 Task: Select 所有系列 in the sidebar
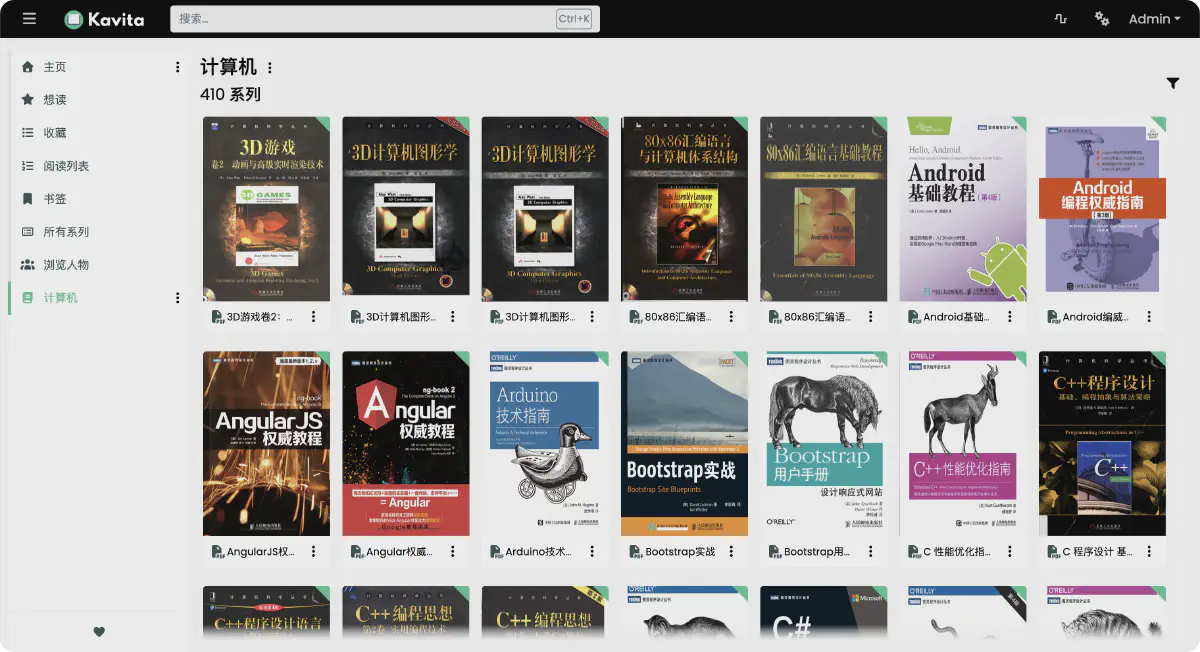65,232
